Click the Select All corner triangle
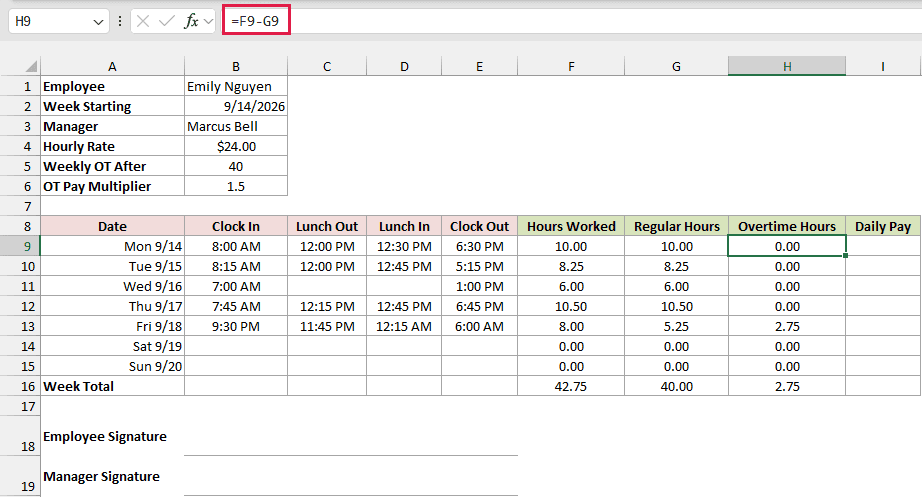922x497 pixels. pyautogui.click(x=30, y=66)
